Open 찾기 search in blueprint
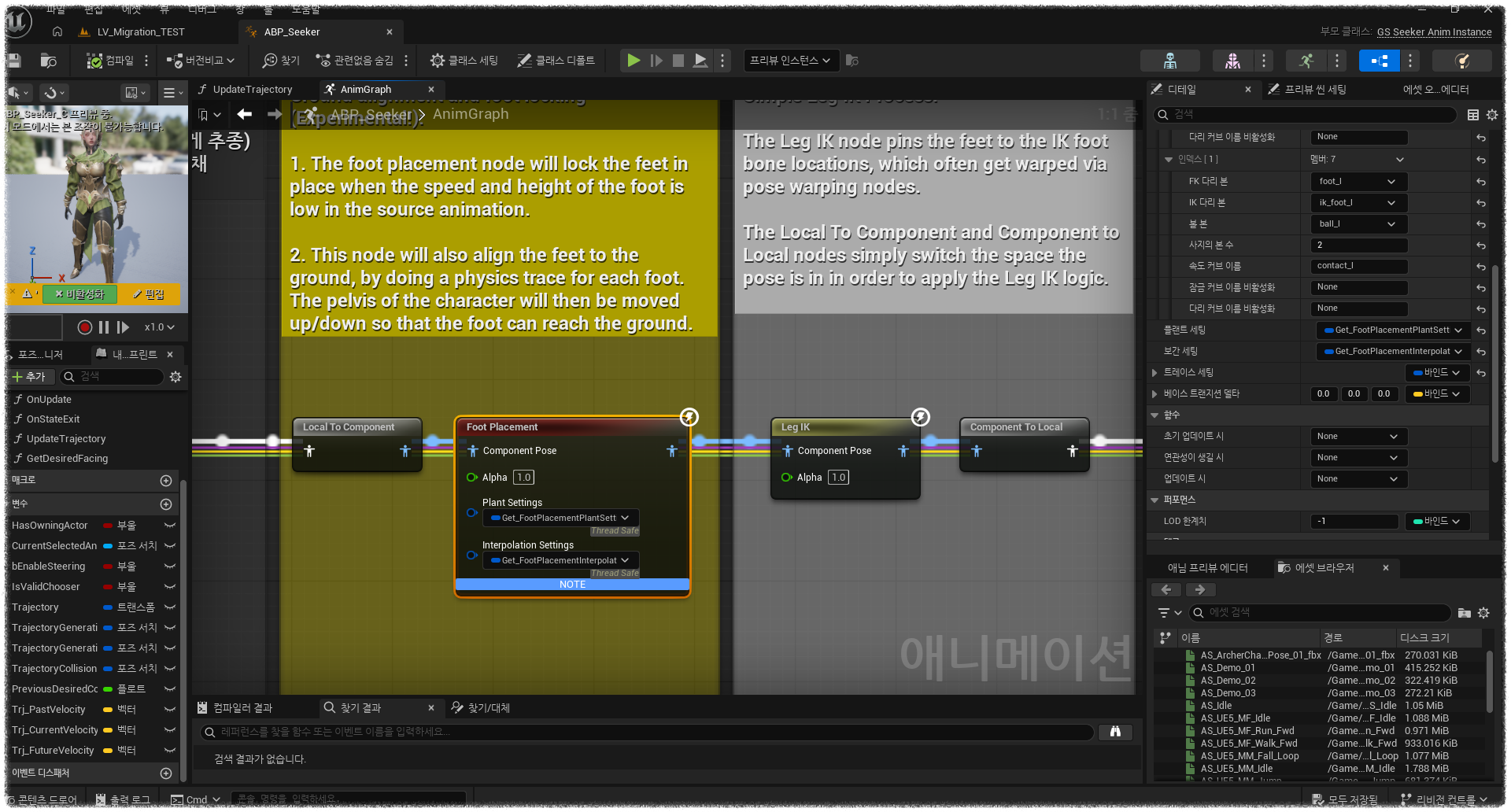Viewport: 1511px width, 812px height. point(281,61)
